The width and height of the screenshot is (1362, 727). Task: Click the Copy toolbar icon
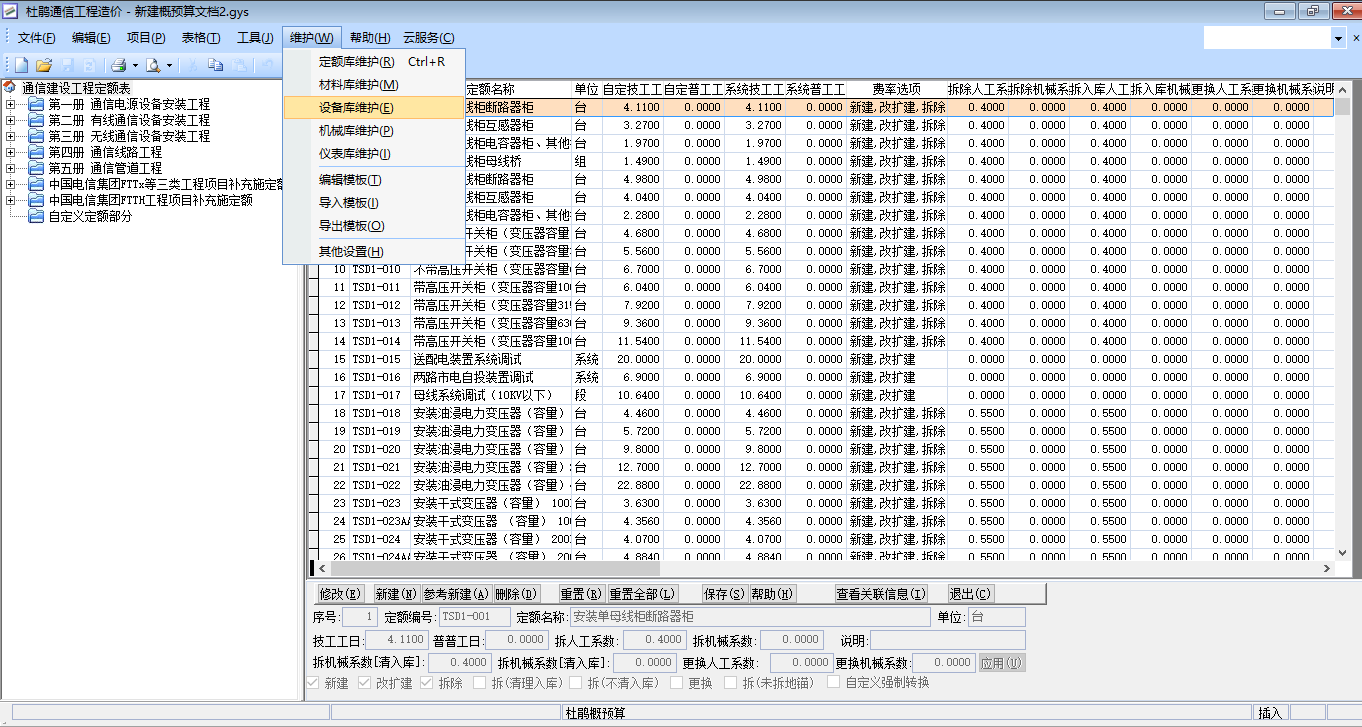tap(215, 65)
